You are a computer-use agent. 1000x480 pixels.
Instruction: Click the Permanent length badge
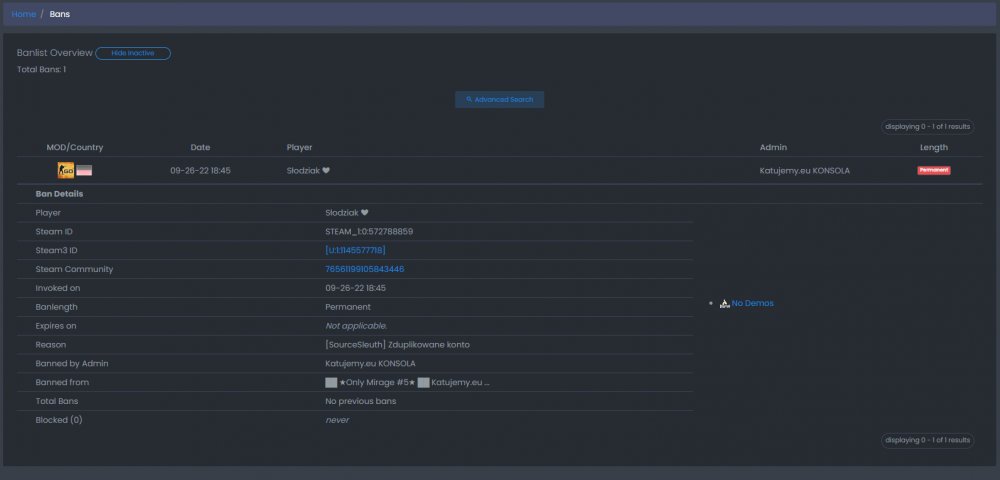[934, 170]
